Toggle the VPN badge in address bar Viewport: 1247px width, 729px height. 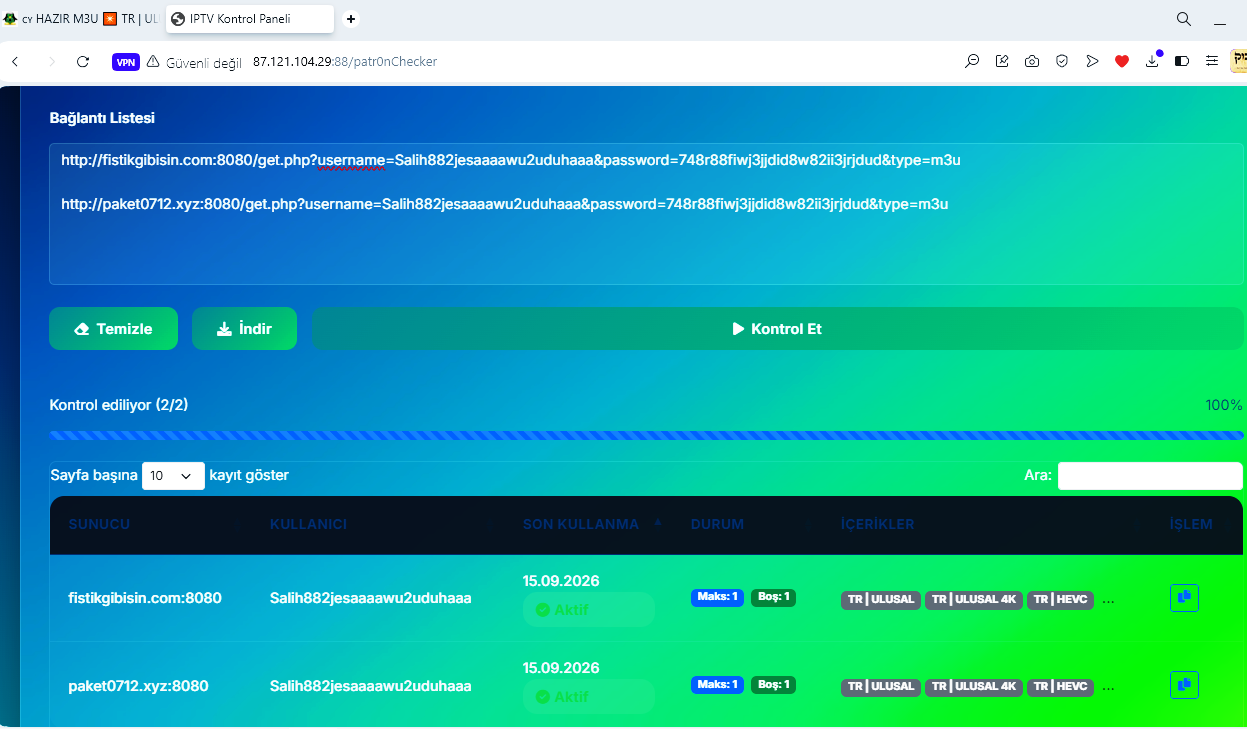pyautogui.click(x=126, y=61)
